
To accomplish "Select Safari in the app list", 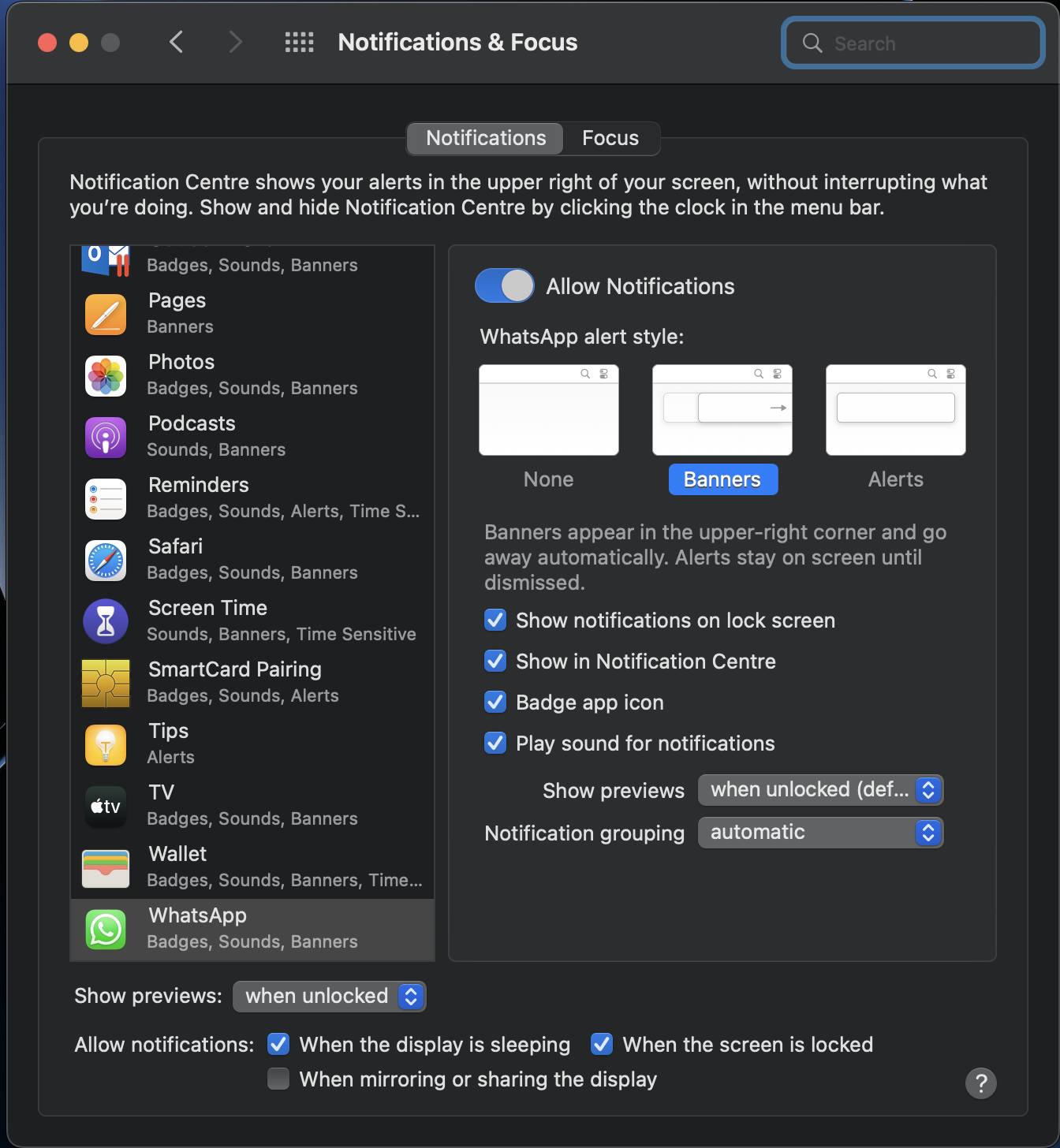I will (252, 560).
